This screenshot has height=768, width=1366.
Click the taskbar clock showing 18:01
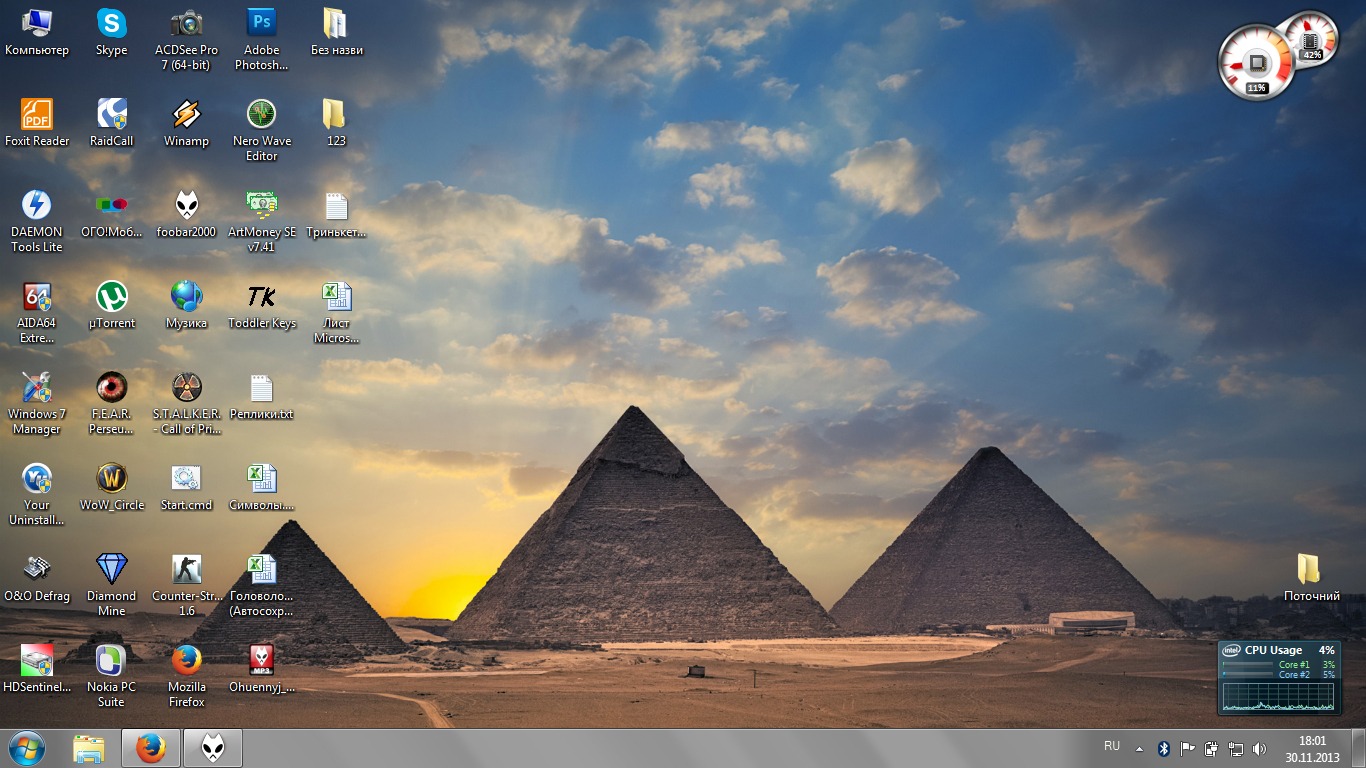[x=1312, y=748]
